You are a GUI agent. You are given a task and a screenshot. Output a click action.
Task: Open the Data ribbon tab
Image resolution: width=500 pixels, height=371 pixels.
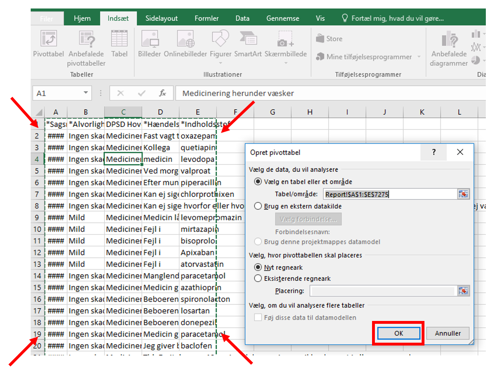[242, 18]
